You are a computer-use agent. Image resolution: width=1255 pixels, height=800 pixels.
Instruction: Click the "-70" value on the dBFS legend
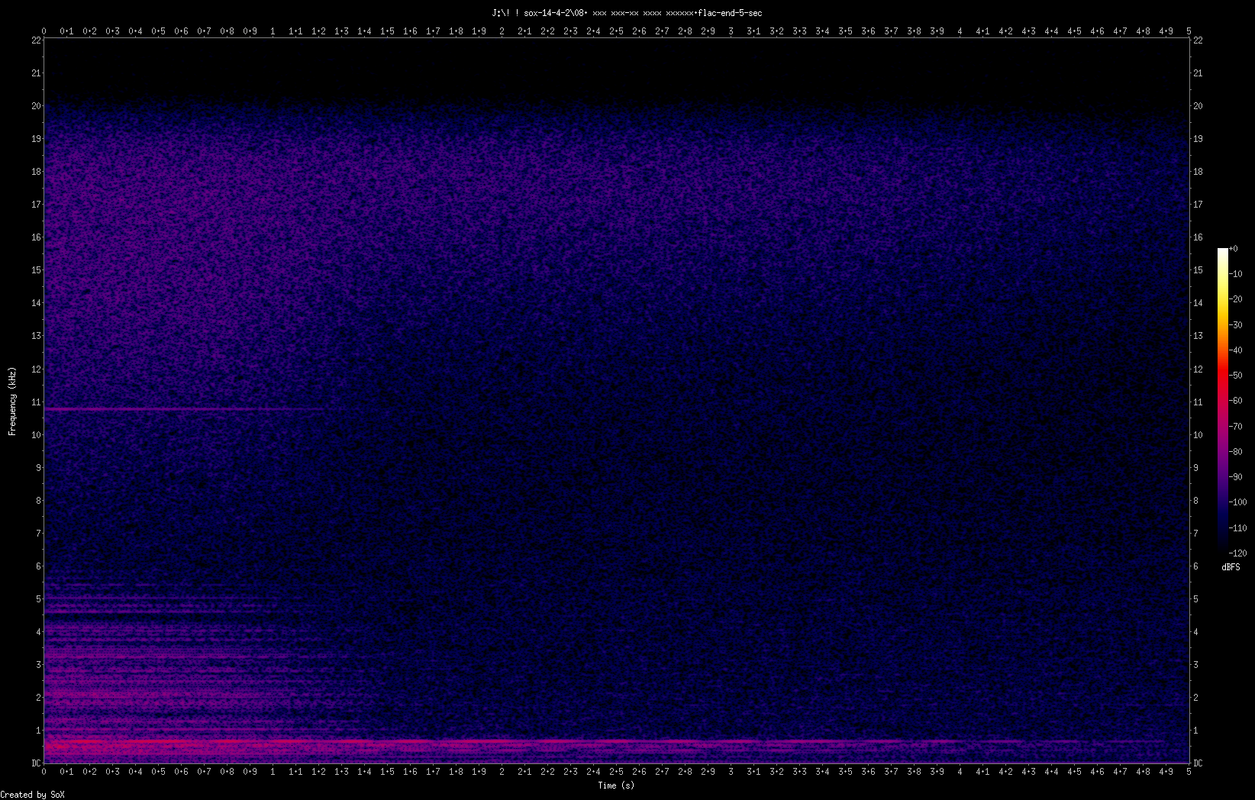coord(1235,426)
